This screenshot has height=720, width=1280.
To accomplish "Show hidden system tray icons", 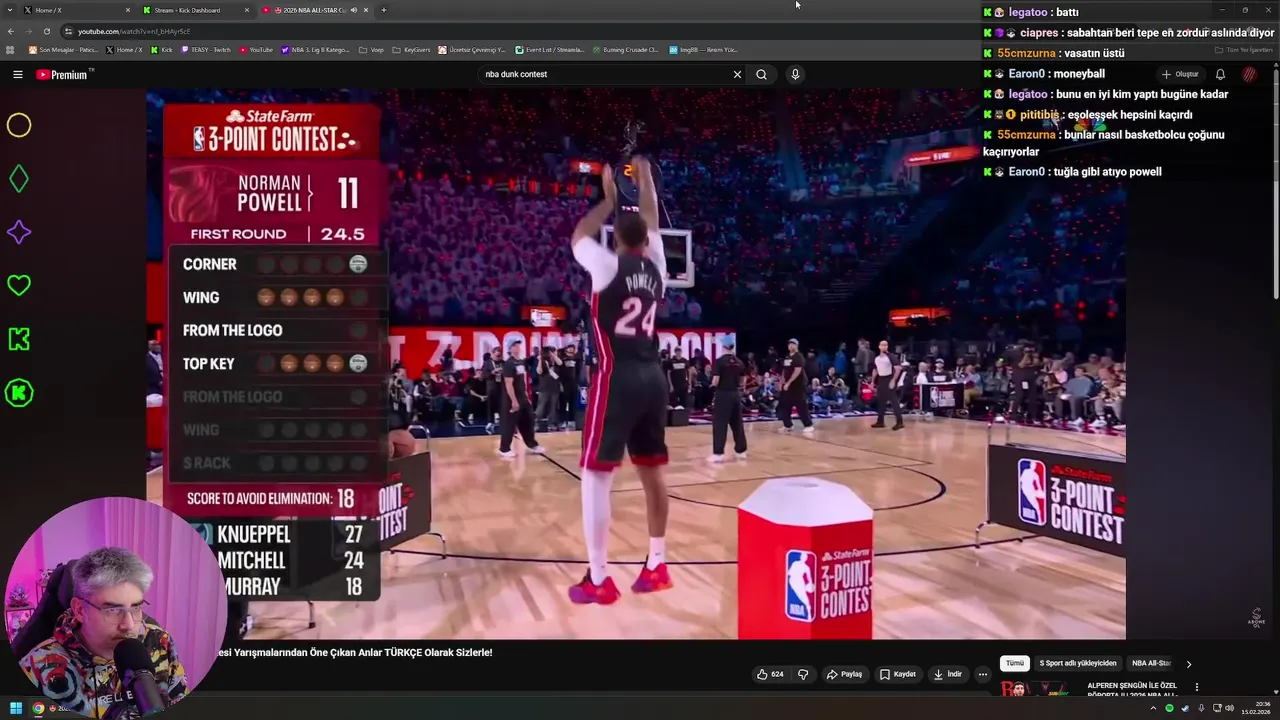I will [1154, 708].
